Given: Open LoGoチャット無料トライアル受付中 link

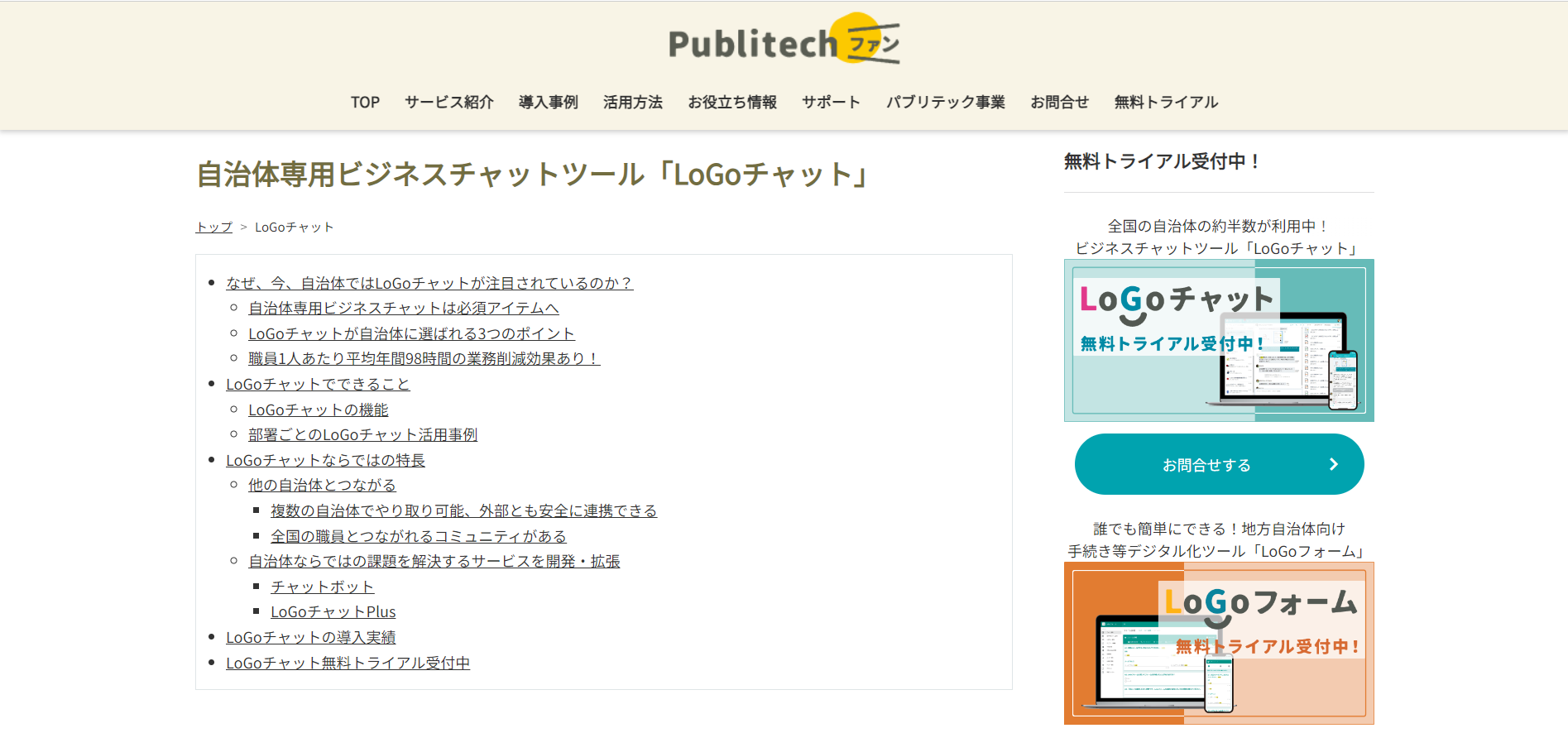Looking at the screenshot, I should 348,663.
